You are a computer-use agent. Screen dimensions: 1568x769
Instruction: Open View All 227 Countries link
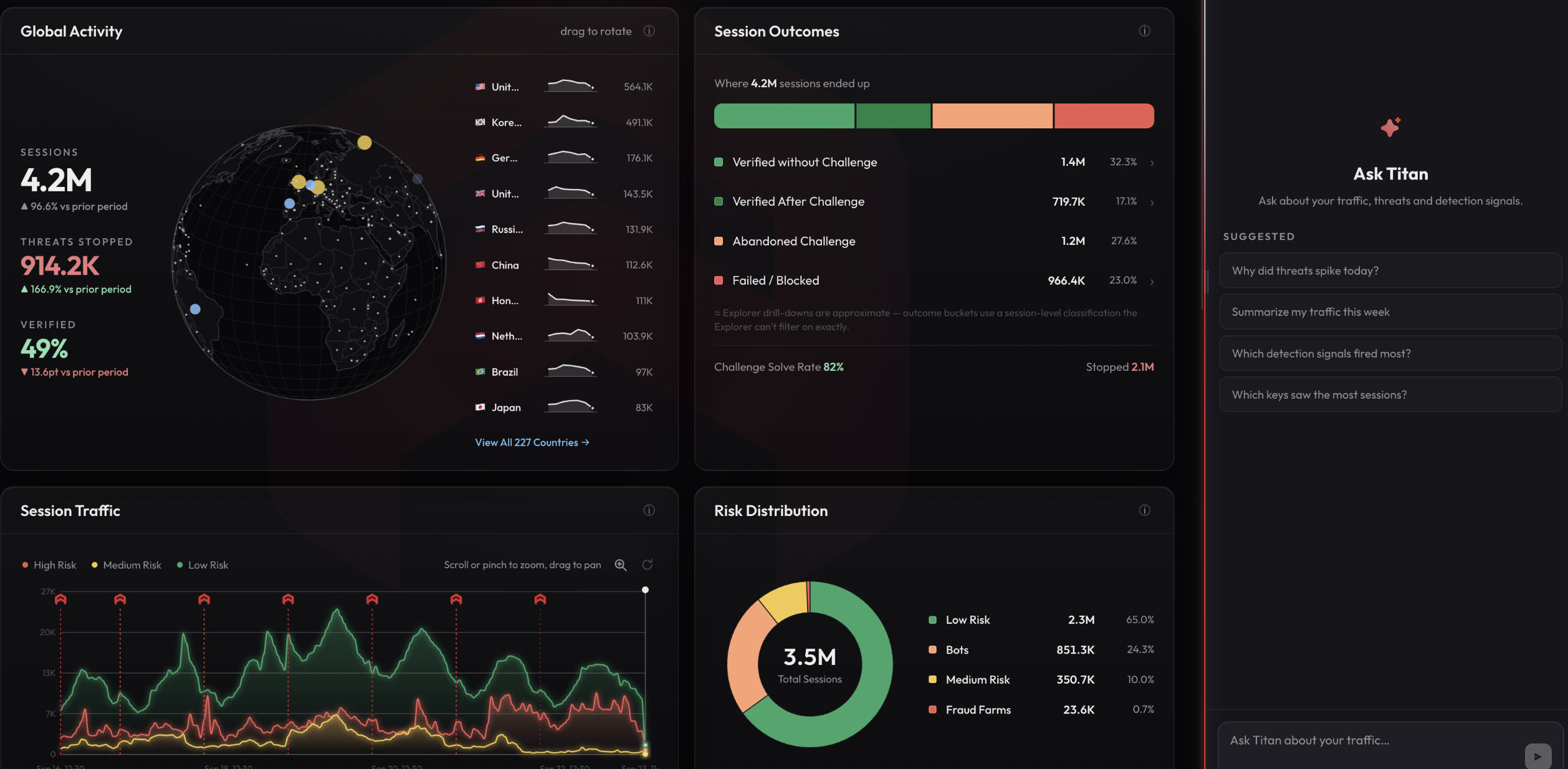click(532, 442)
